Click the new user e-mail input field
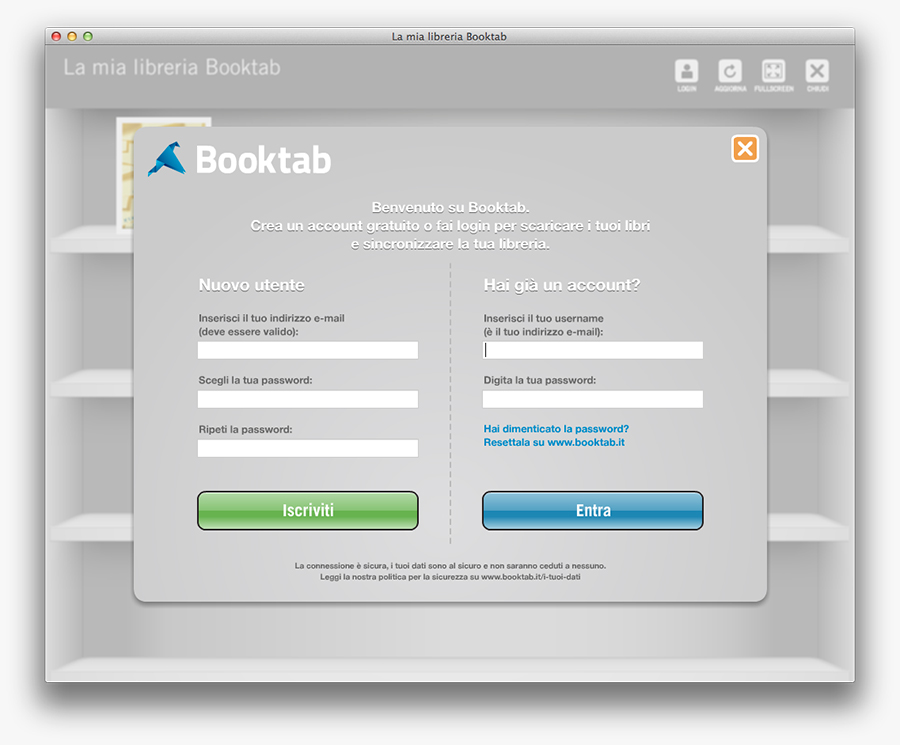 click(x=307, y=350)
